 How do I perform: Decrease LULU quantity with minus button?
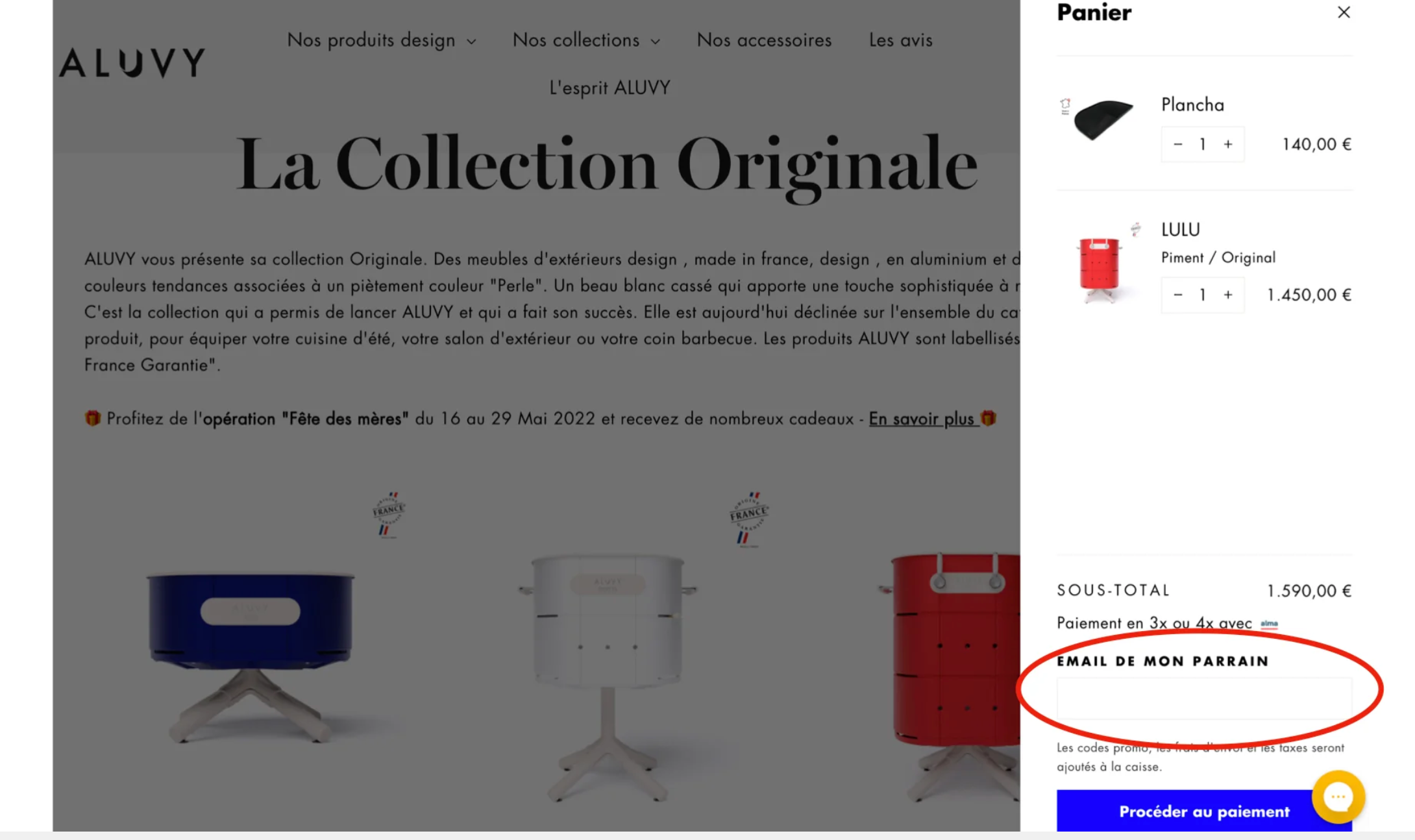coord(1177,295)
